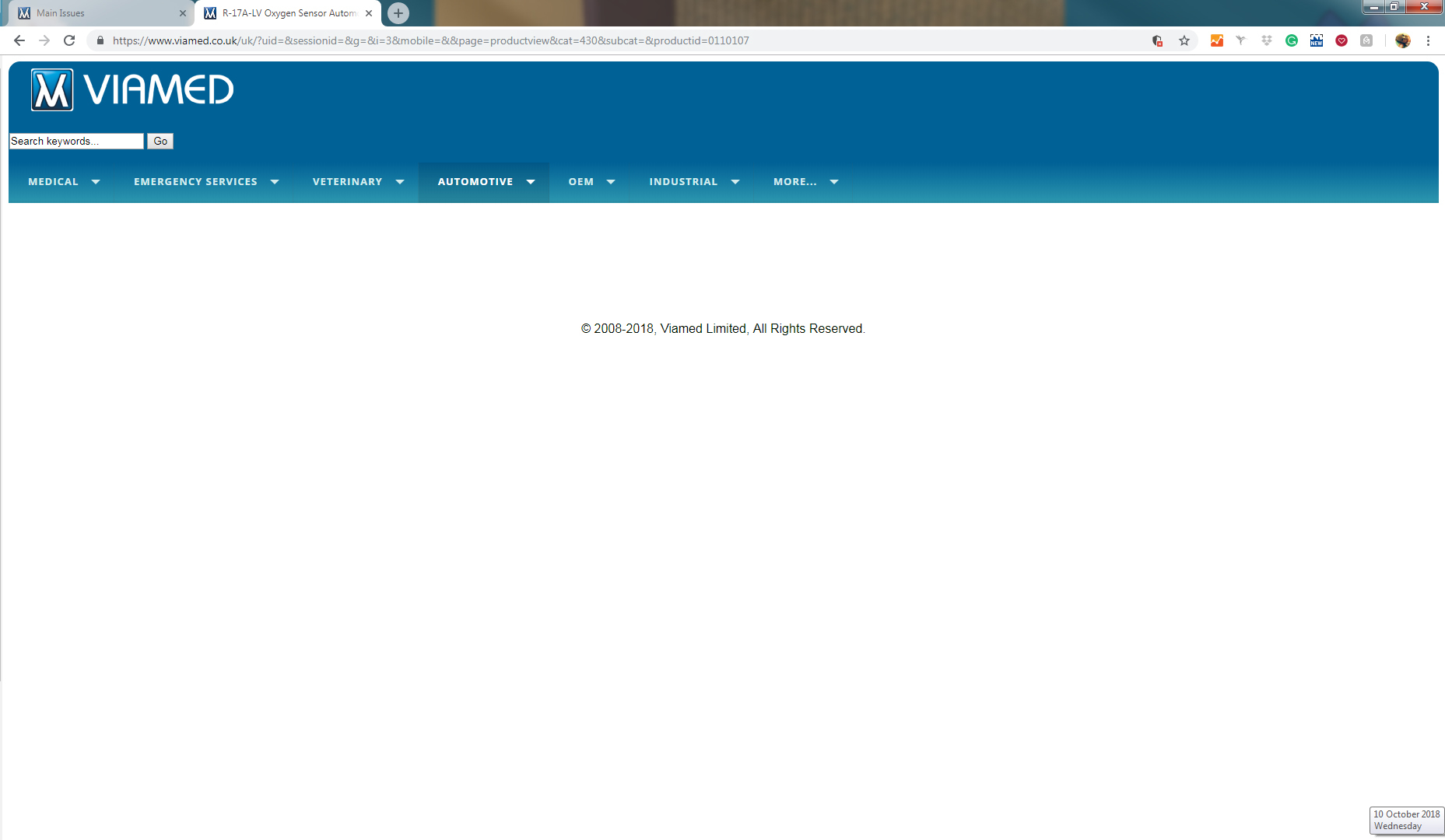Click the Dropbox extension icon
Screen dimensions: 1445x840
1267,40
